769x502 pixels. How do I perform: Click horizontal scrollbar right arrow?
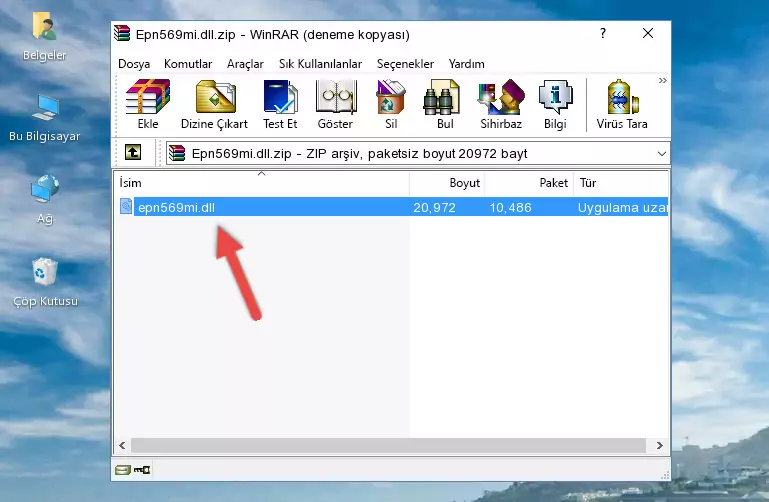(x=660, y=445)
